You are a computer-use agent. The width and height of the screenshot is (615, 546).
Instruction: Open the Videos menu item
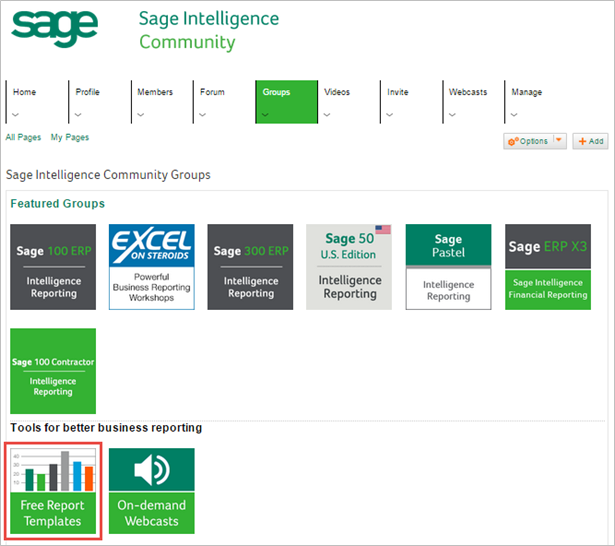point(337,92)
